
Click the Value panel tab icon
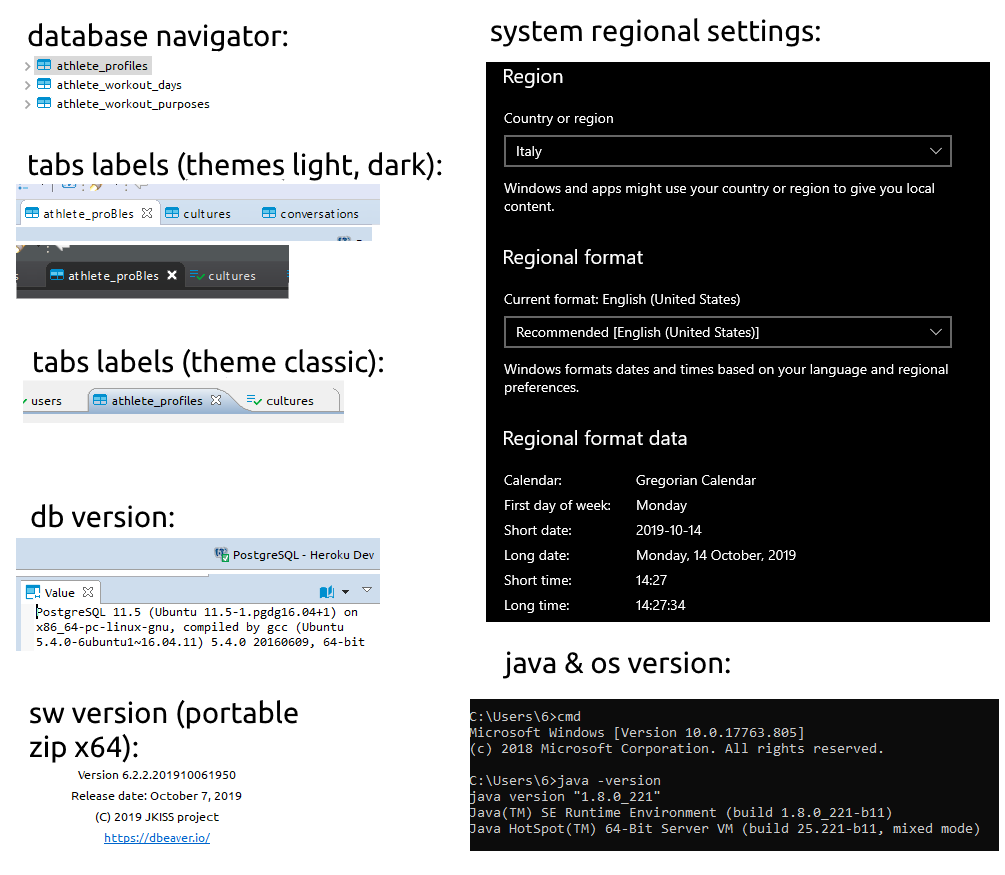click(x=33, y=592)
